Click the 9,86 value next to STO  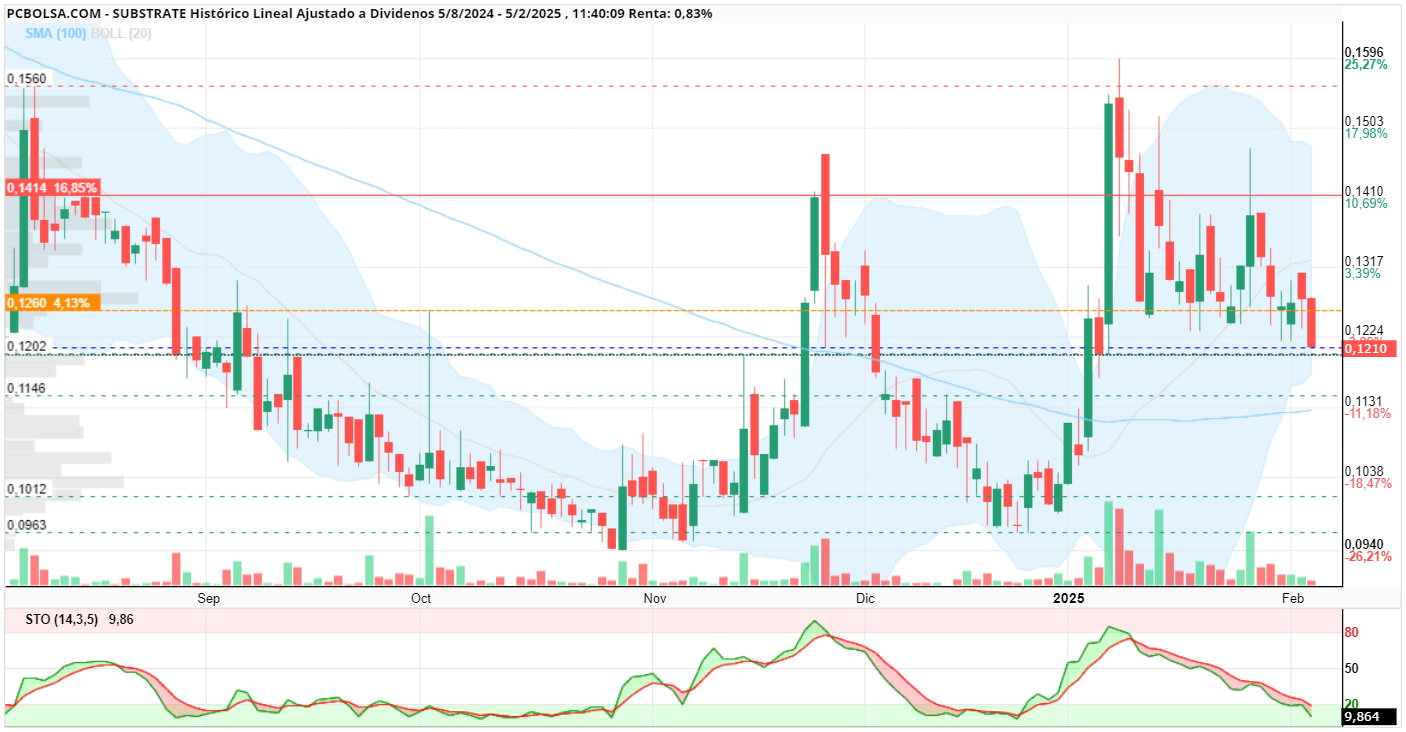click(122, 620)
